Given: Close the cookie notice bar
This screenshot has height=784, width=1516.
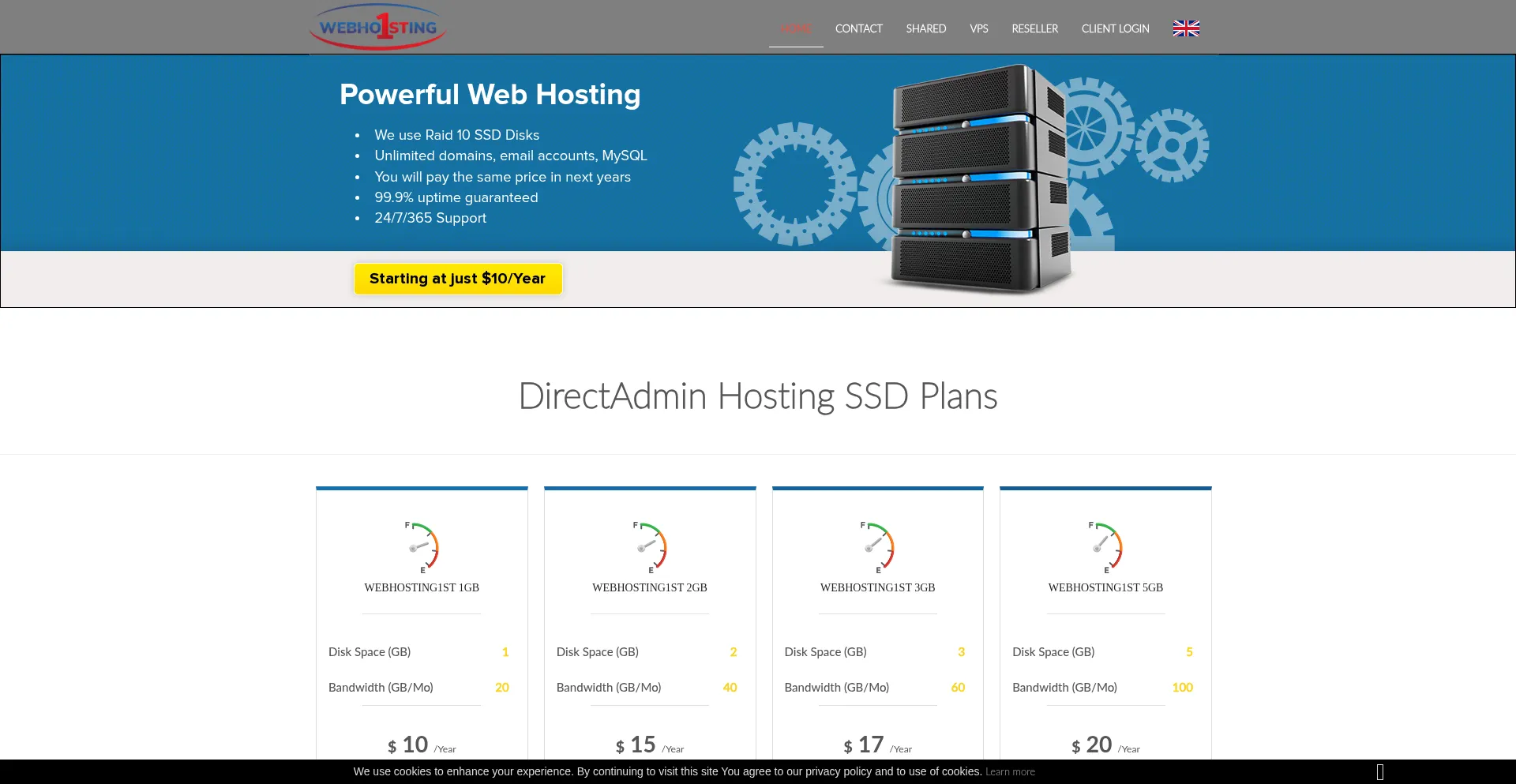Looking at the screenshot, I should click(x=1379, y=771).
